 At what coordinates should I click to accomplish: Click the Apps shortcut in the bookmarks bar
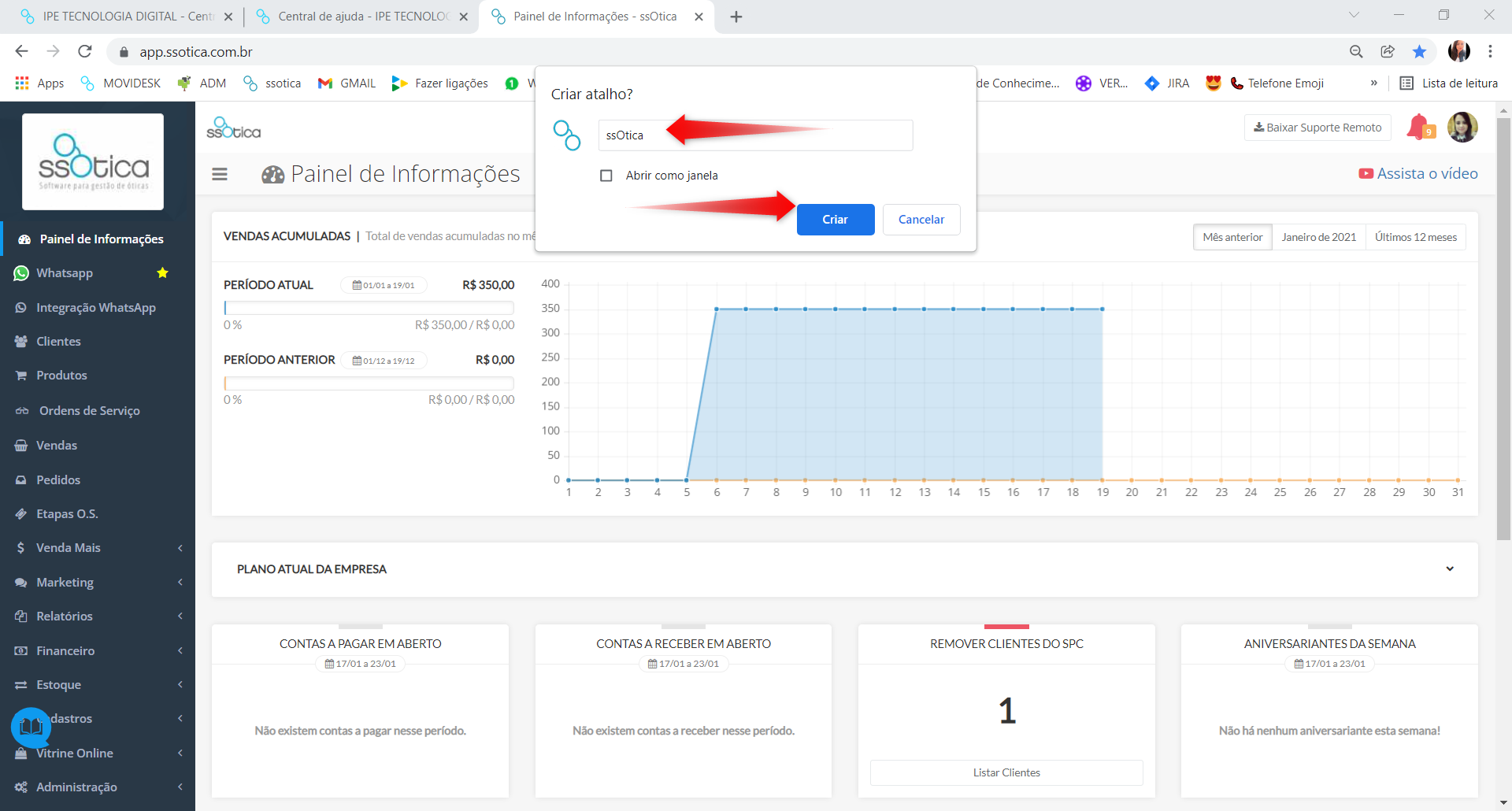(x=39, y=83)
